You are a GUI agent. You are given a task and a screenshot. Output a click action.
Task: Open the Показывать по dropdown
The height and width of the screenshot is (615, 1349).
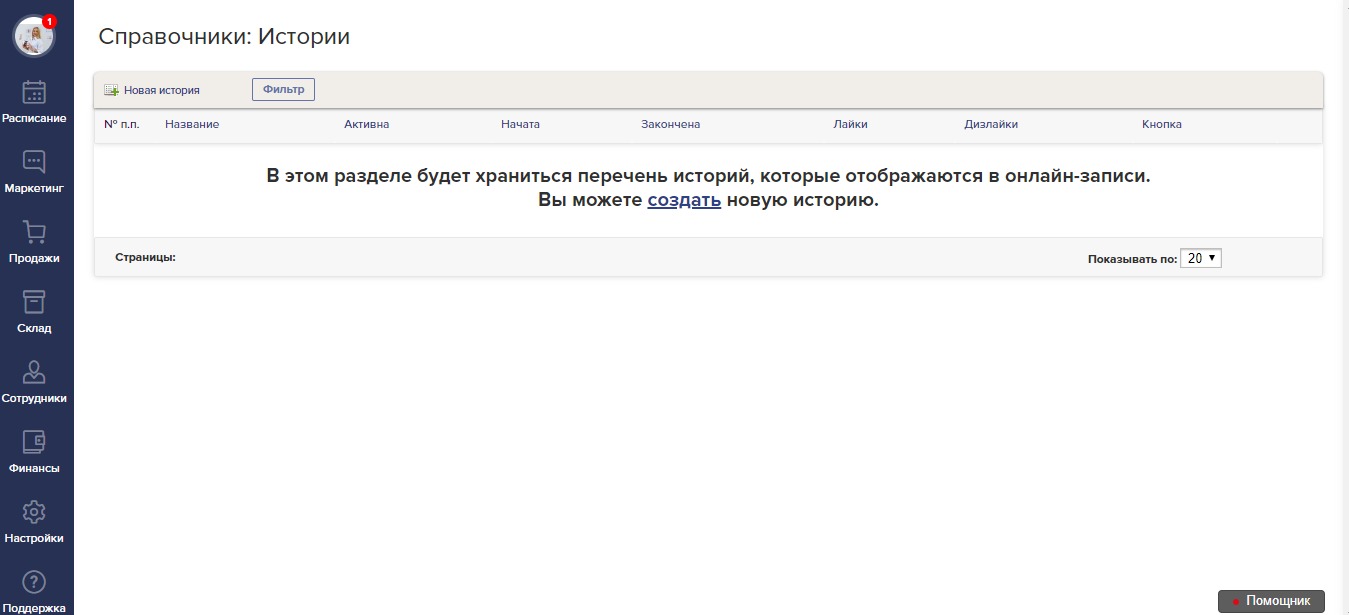click(1201, 258)
